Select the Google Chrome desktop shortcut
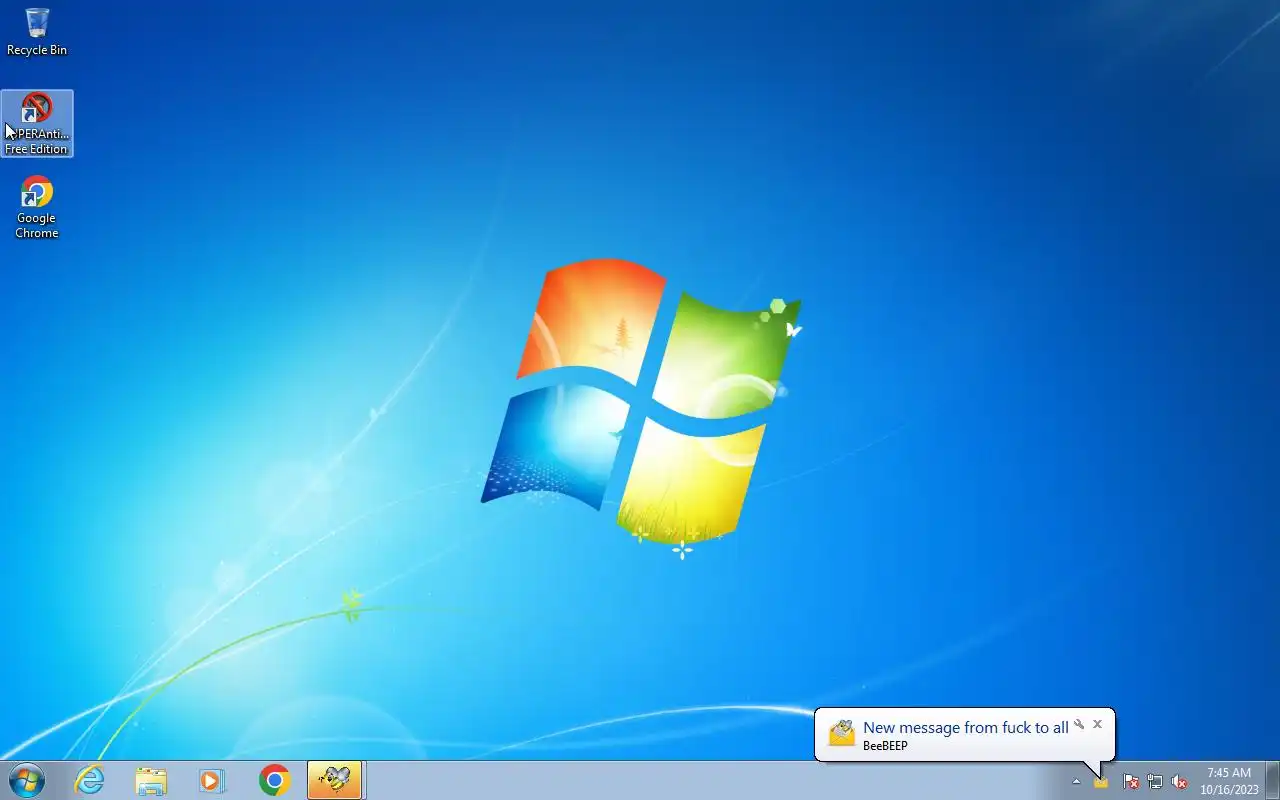 pyautogui.click(x=37, y=208)
